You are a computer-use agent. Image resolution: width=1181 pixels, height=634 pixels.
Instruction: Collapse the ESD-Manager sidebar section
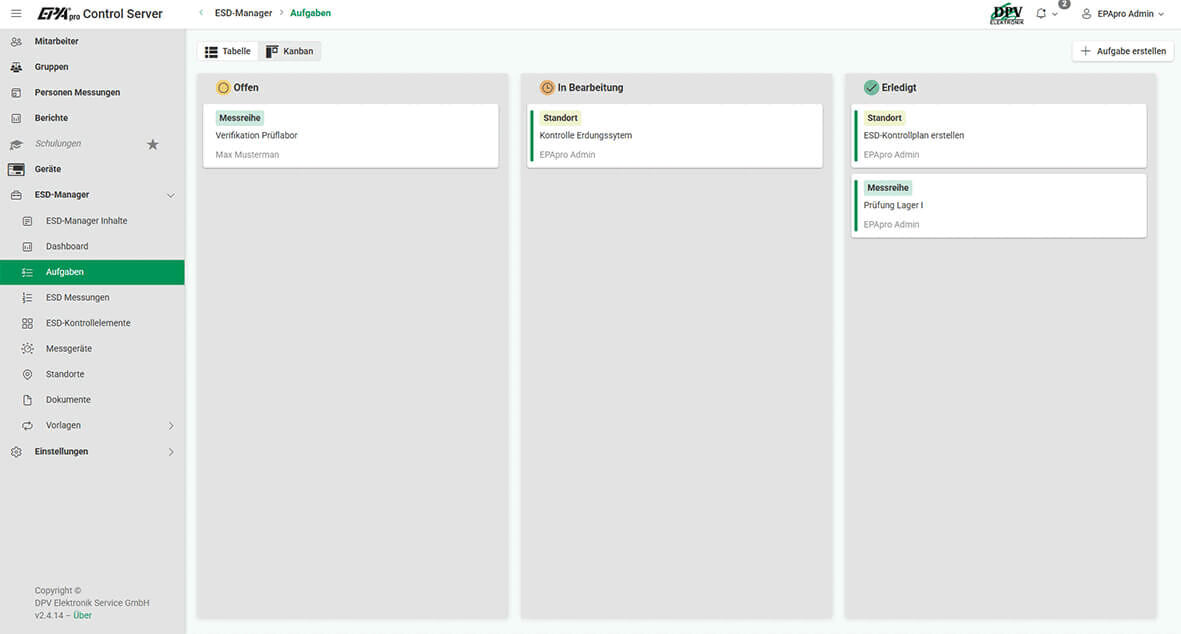(x=170, y=195)
